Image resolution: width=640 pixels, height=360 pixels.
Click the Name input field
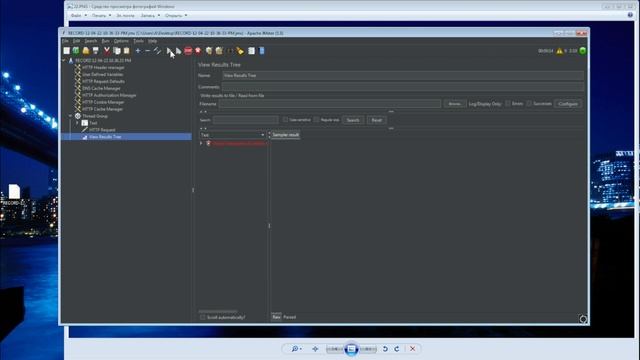403,76
